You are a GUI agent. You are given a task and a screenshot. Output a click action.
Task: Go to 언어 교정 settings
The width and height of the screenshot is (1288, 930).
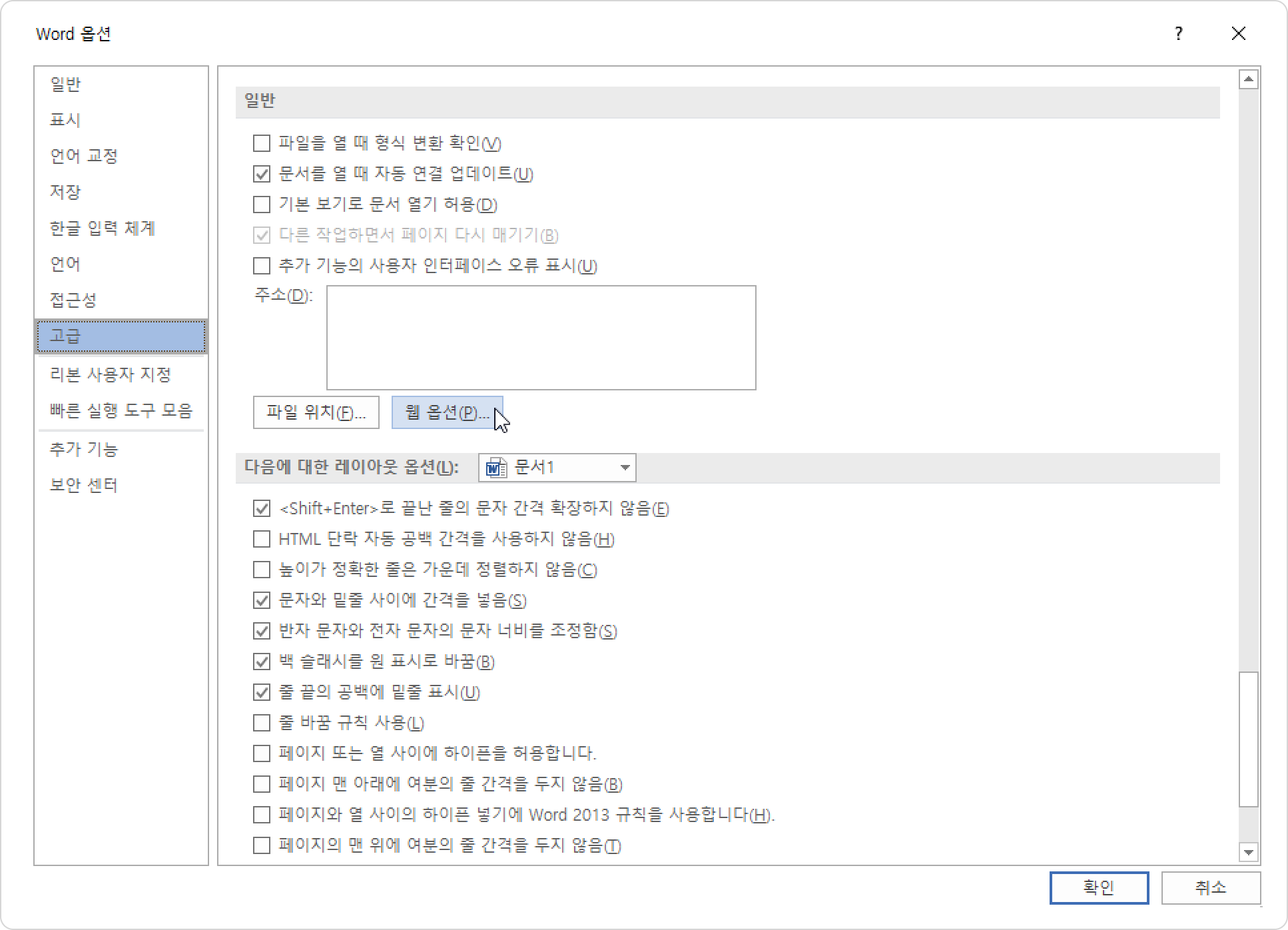coord(121,156)
